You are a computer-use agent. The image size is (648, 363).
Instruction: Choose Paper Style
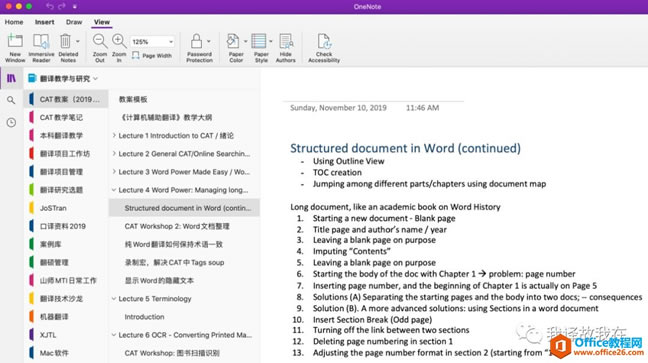tap(260, 48)
